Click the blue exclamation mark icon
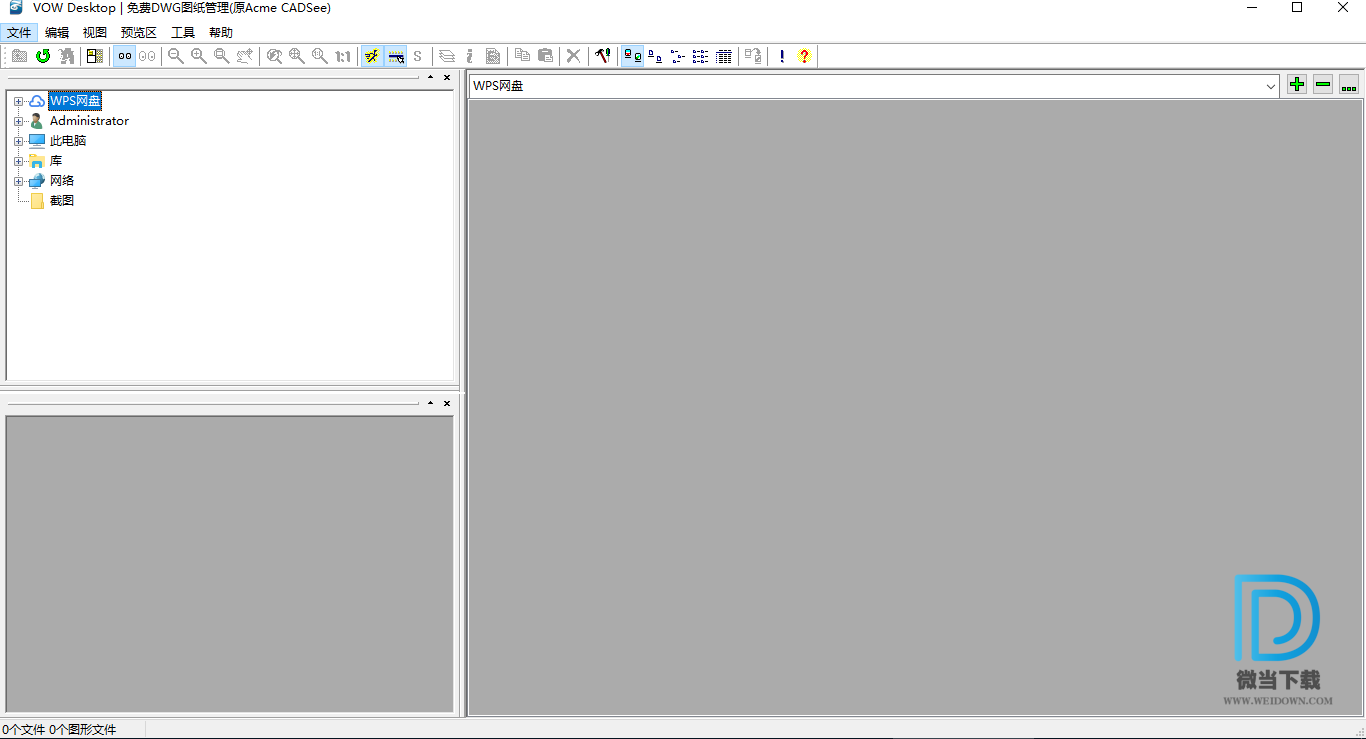Image resolution: width=1366 pixels, height=739 pixels. pos(782,56)
